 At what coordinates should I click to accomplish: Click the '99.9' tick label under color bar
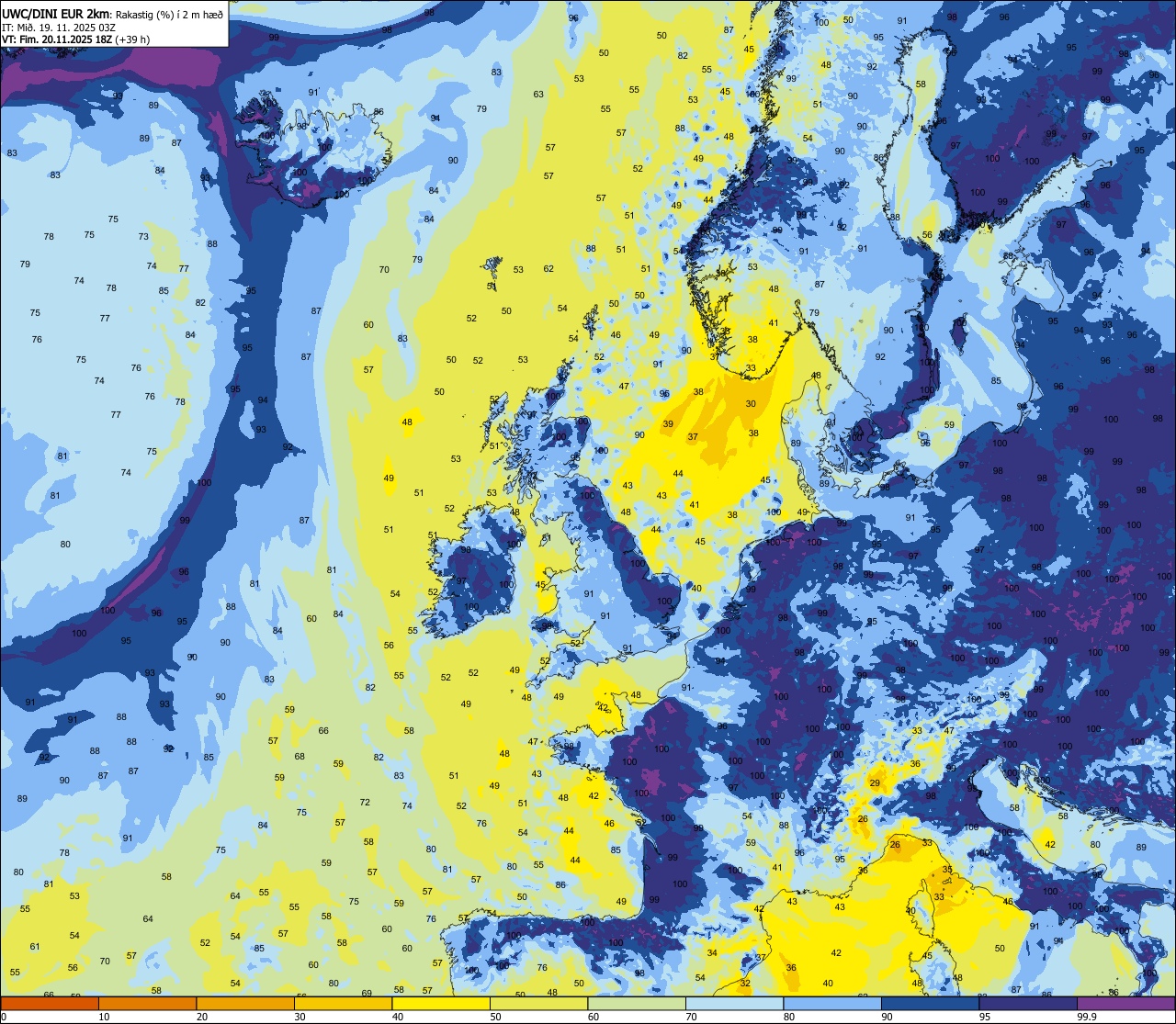1087,1017
